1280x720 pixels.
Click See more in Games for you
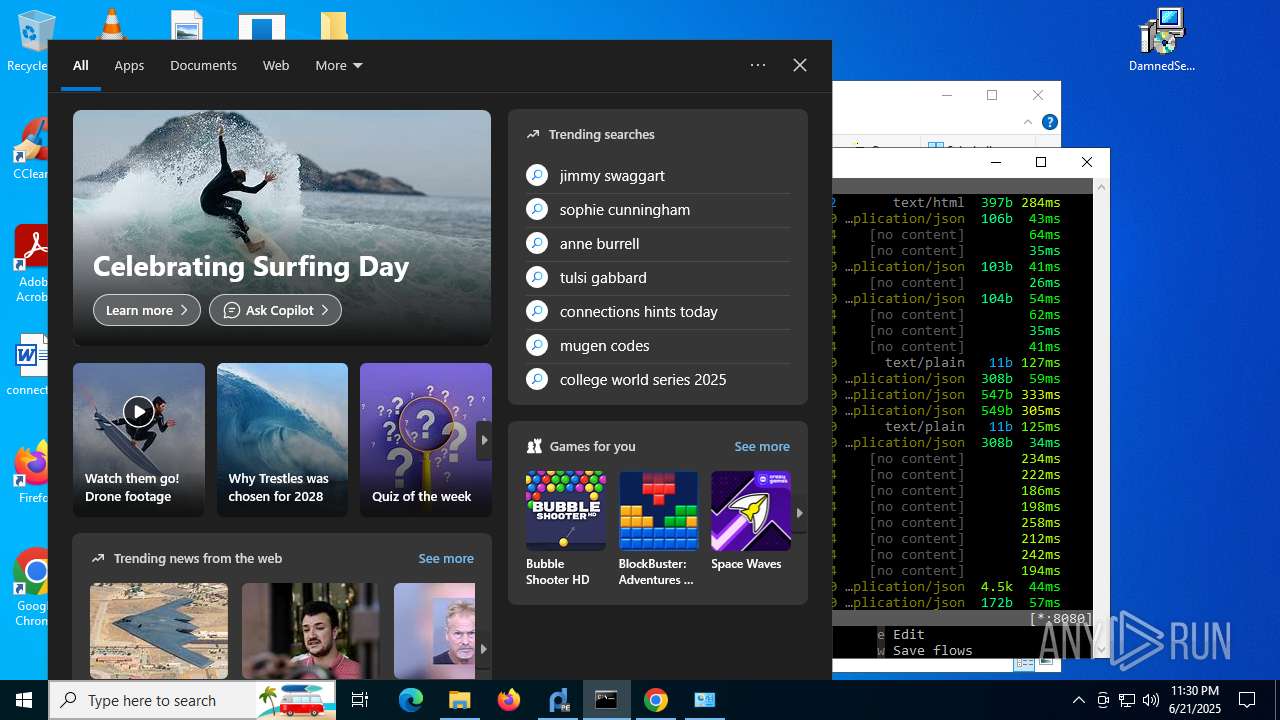pos(762,446)
